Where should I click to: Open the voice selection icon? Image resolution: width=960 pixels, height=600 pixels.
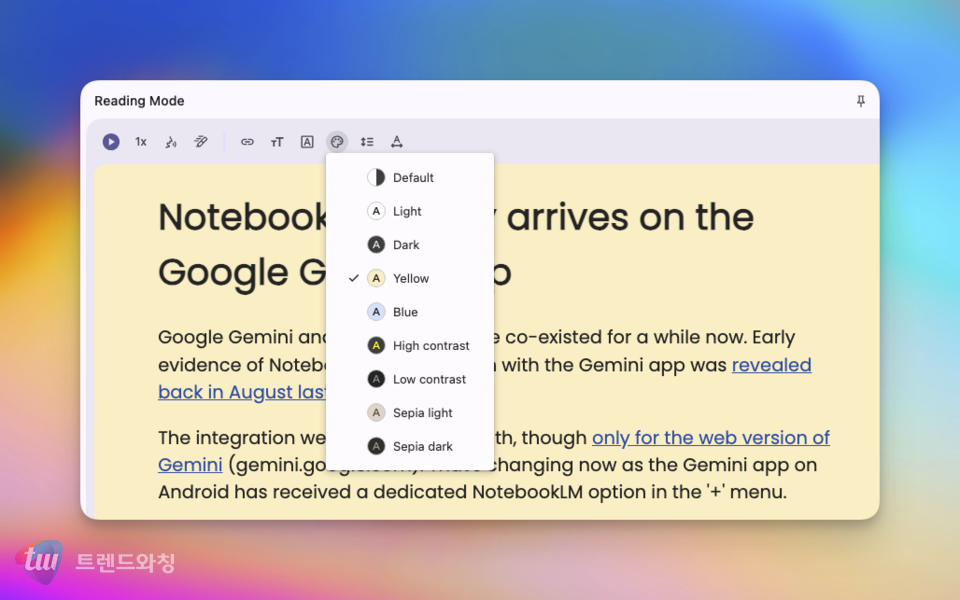[x=171, y=142]
